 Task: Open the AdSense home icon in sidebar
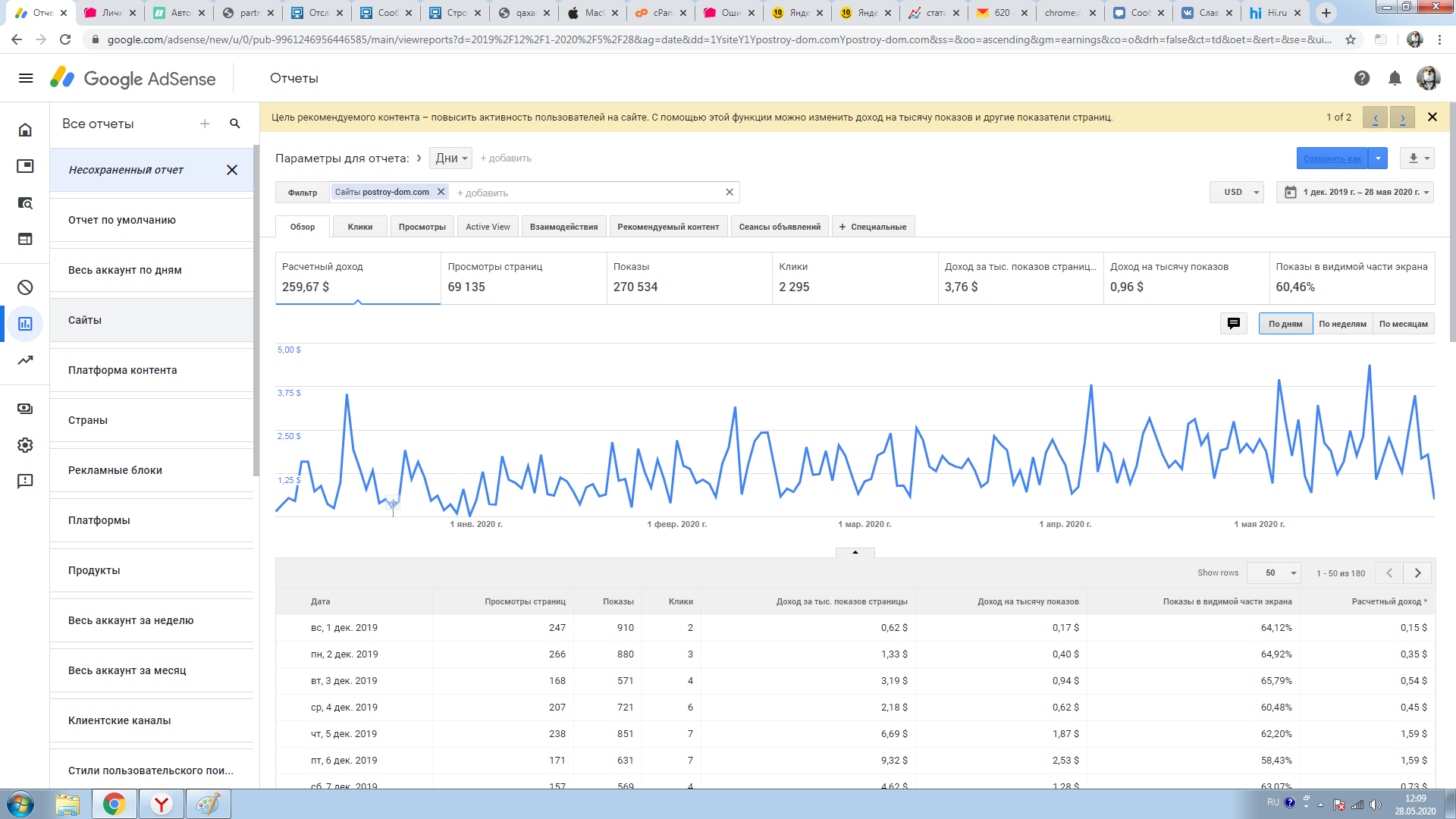(25, 130)
